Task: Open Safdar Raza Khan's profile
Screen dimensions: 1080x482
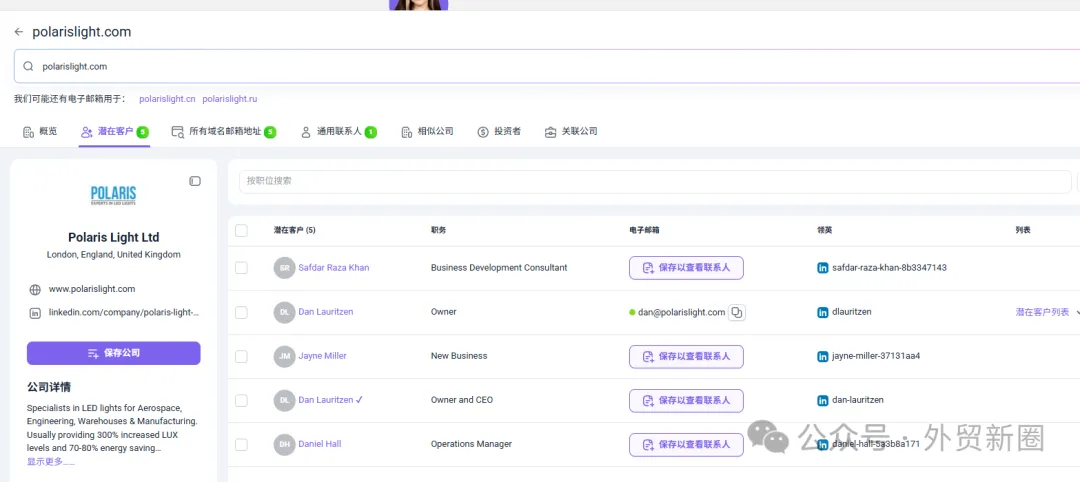Action: (333, 268)
